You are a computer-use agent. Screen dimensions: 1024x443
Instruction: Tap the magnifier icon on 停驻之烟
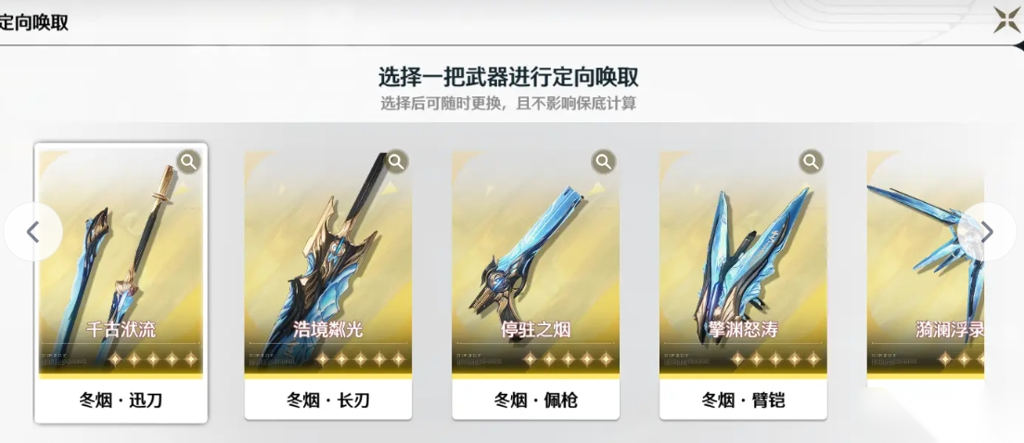click(603, 161)
